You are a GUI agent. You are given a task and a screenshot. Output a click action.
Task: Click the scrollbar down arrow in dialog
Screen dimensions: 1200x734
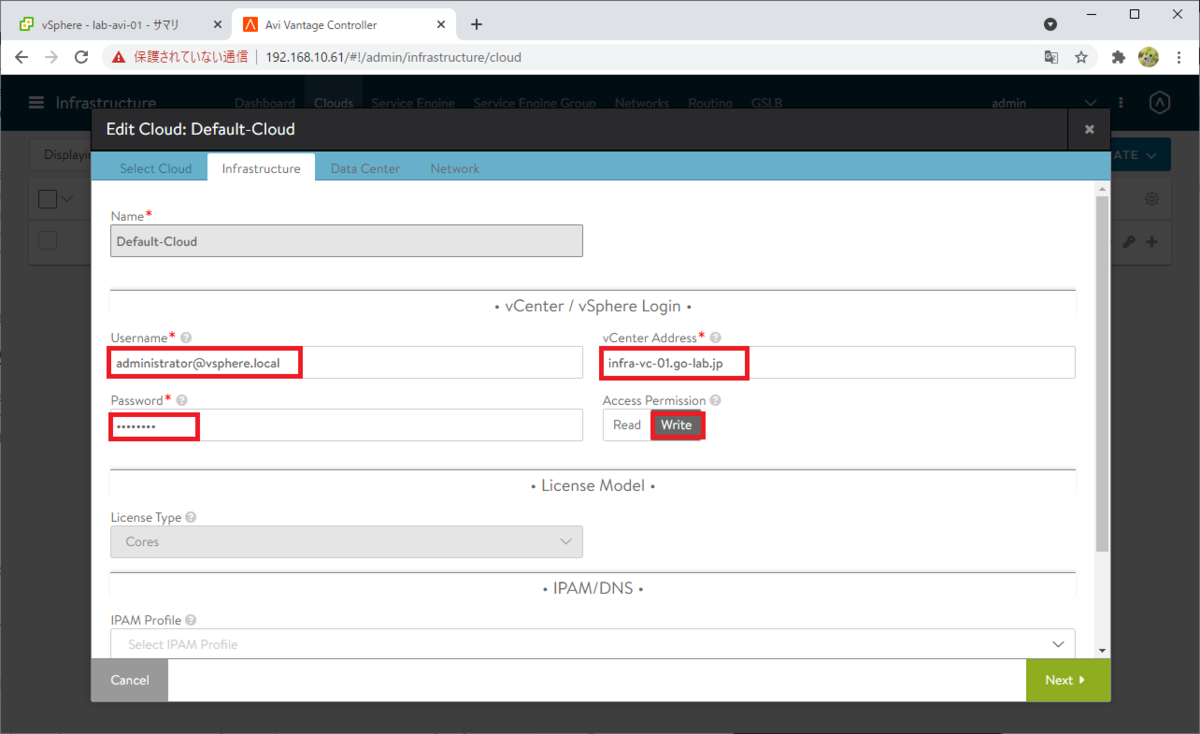pos(1102,650)
